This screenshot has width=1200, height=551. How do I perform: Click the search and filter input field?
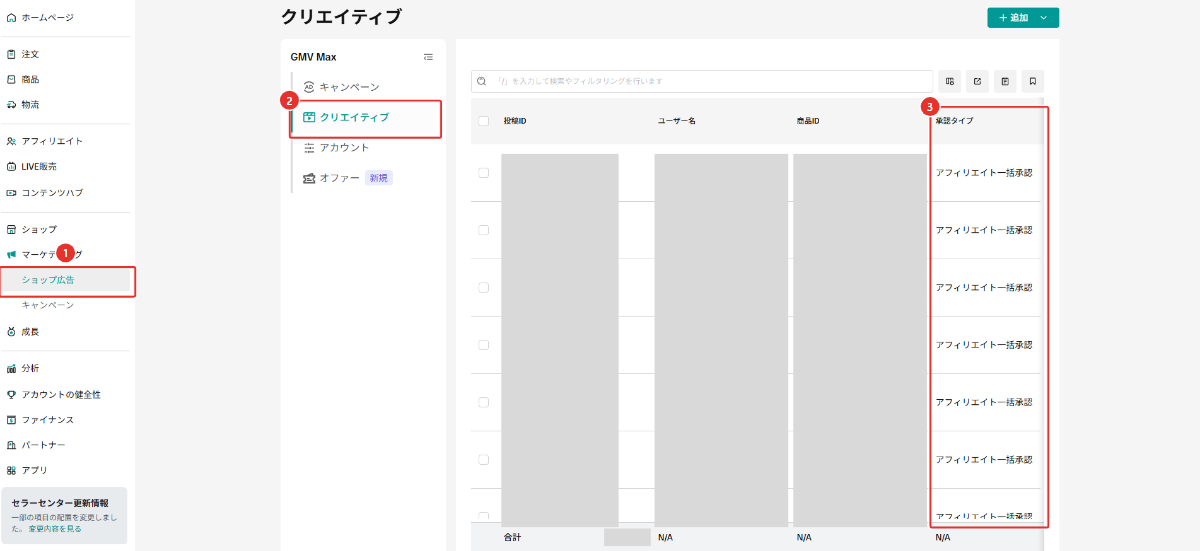[x=702, y=81]
